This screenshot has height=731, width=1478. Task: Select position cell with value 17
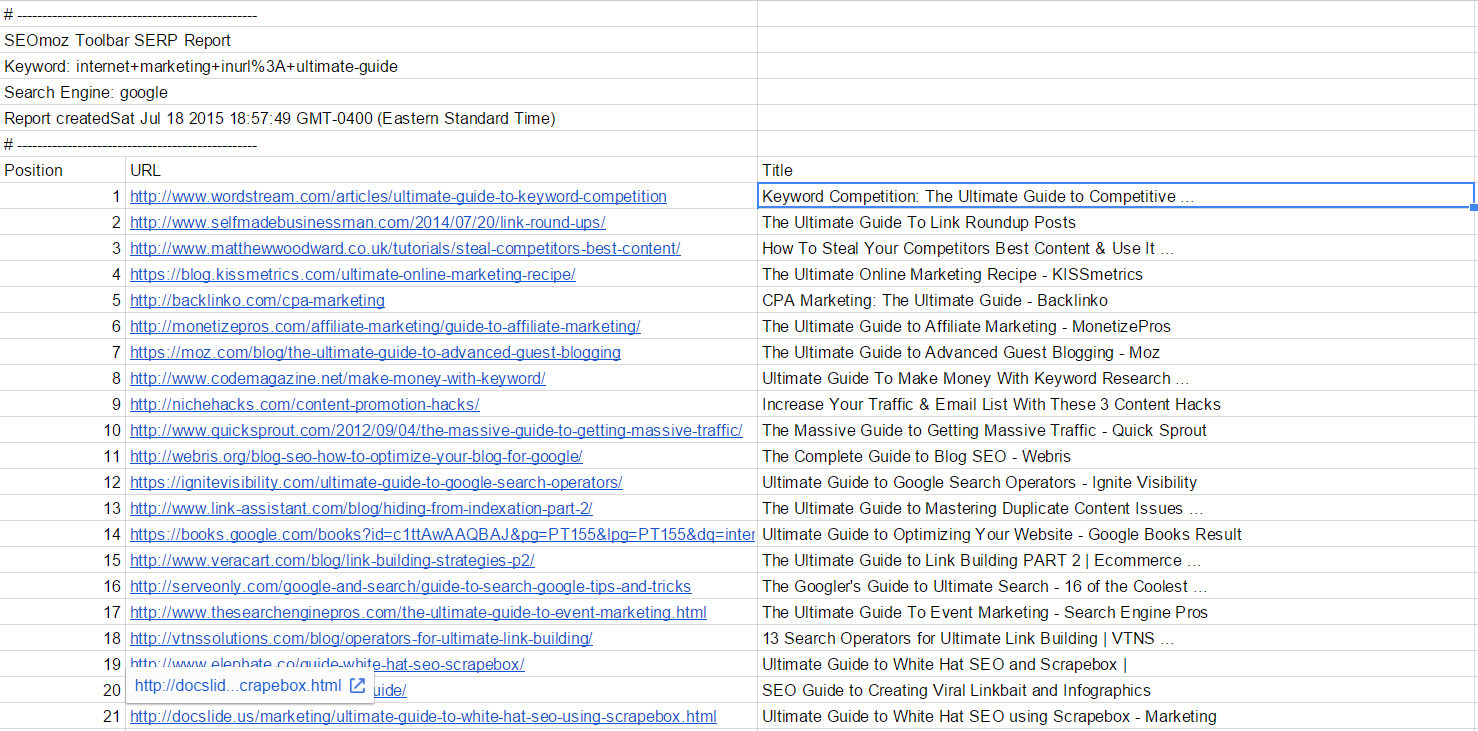coord(63,612)
